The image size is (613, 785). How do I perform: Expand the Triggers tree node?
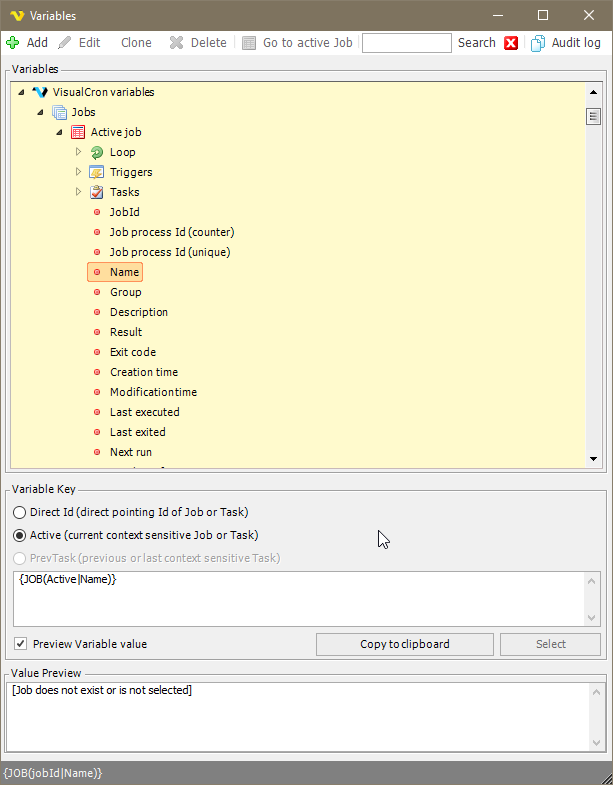pos(79,172)
